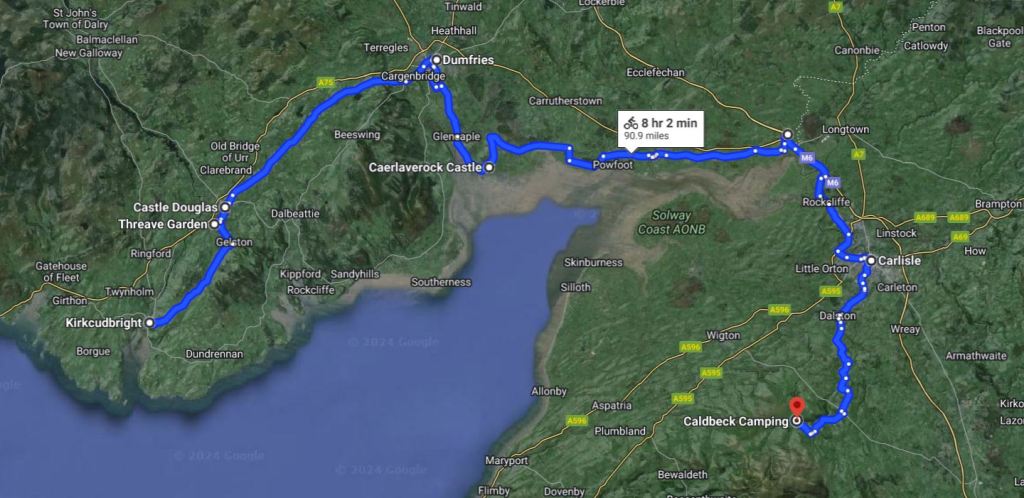Click the red Caldbeck Camping destination pin

[796, 406]
